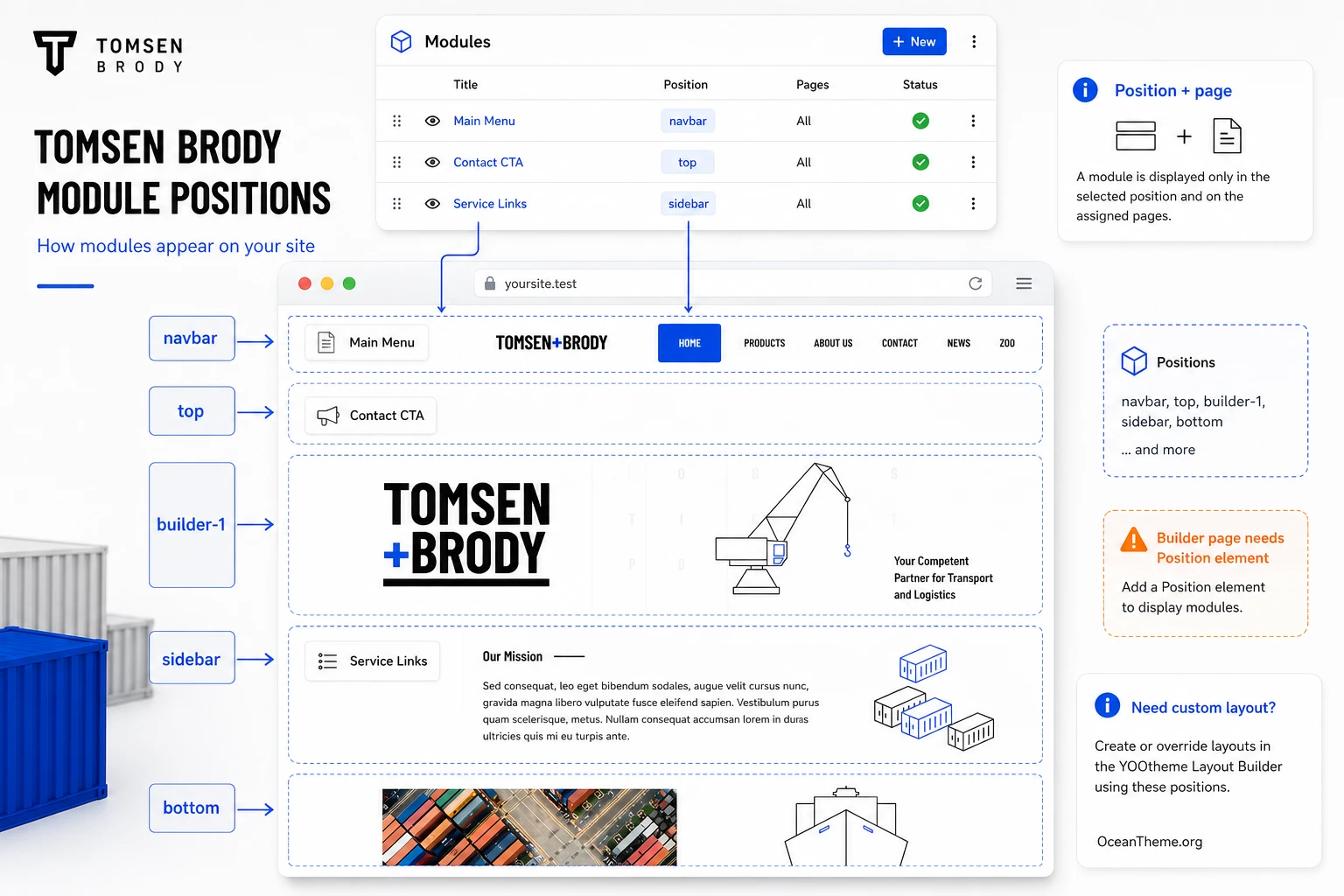Click the navbar position label box

click(192, 338)
